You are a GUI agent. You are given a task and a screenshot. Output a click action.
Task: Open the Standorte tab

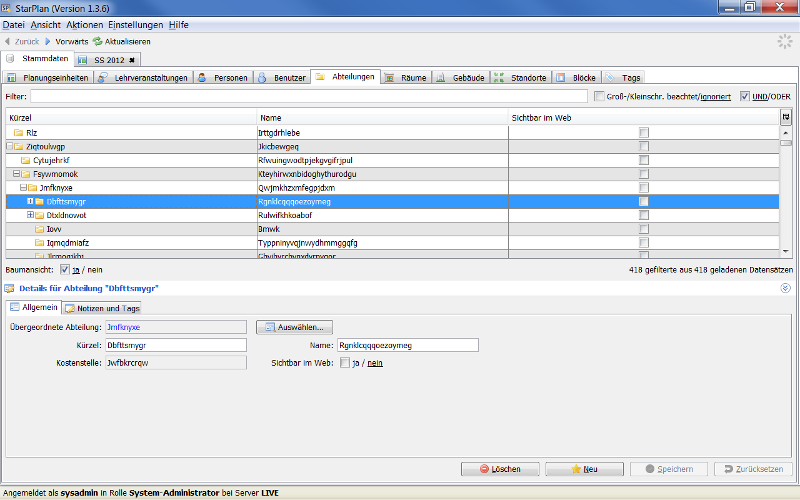click(x=521, y=78)
